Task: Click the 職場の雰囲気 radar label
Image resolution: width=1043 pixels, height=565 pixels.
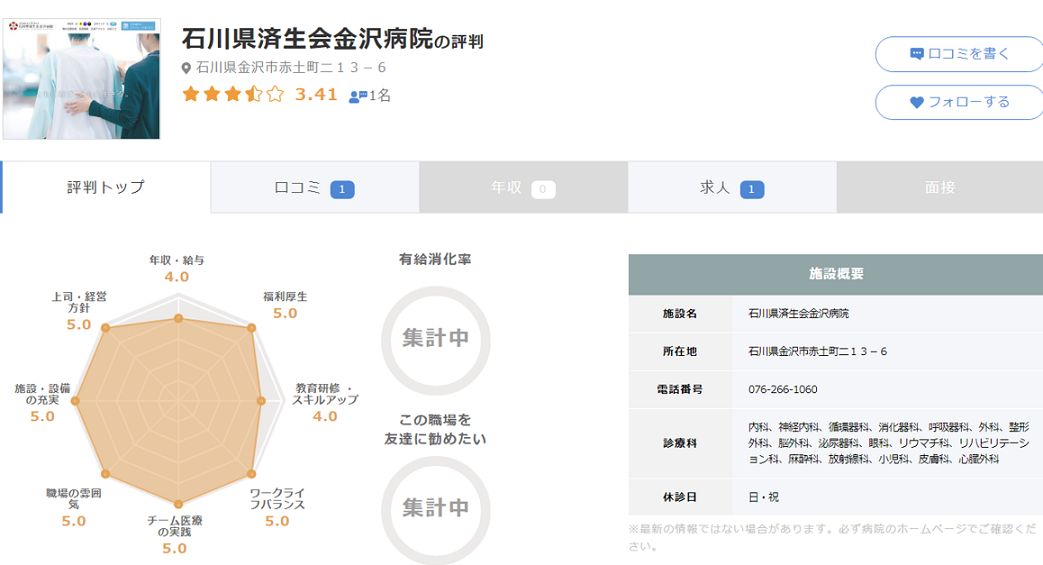Action: point(73,498)
